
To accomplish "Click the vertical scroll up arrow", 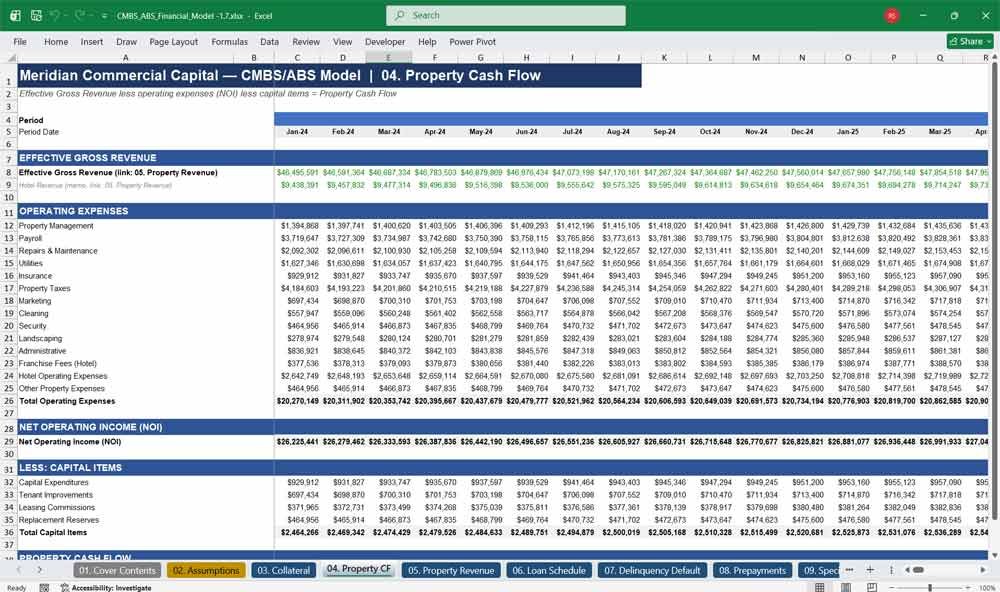I will [x=995, y=57].
